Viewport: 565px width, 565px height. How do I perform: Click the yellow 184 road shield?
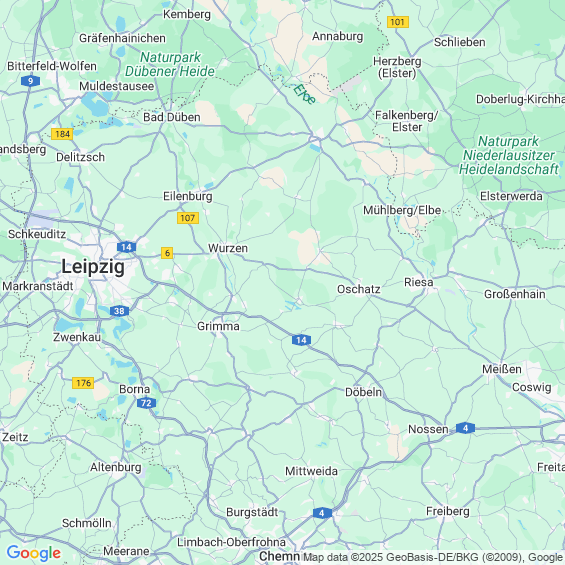[x=62, y=134]
